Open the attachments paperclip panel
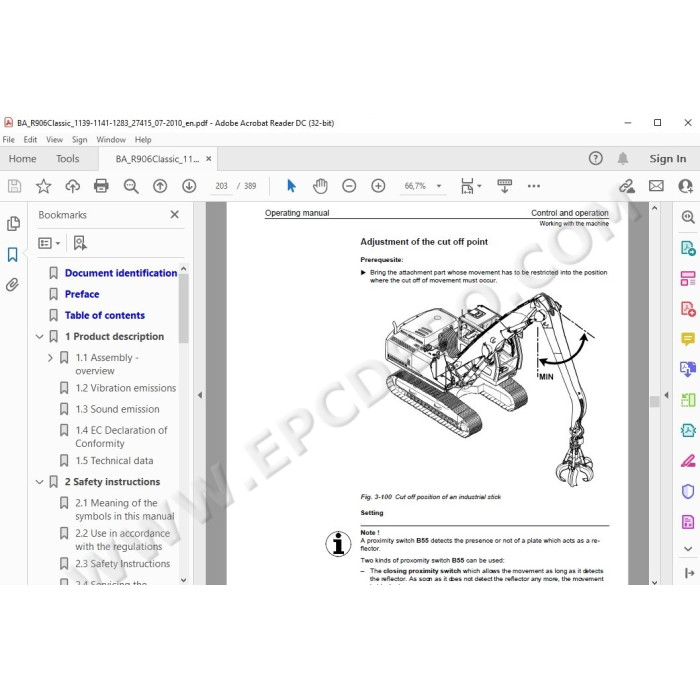 tap(12, 284)
